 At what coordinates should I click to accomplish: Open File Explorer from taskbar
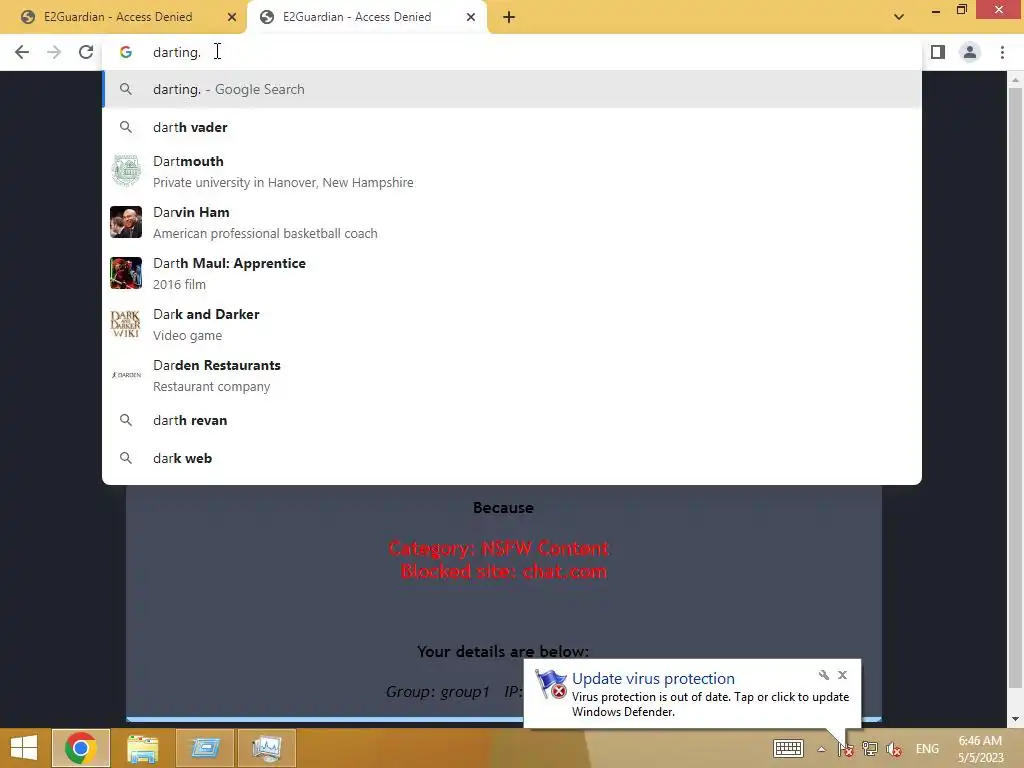(142, 748)
